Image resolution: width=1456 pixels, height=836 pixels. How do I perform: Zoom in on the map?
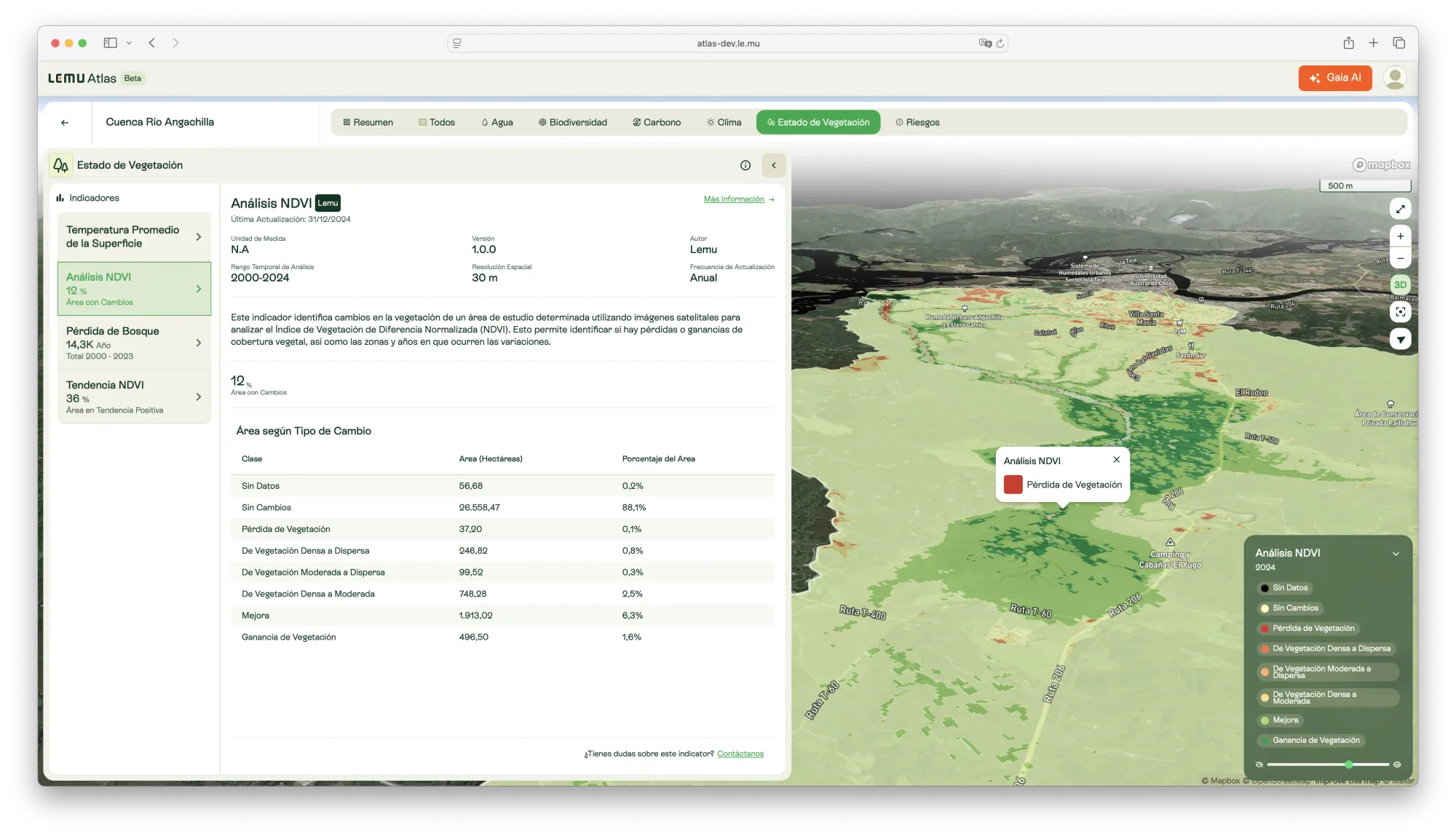point(1400,236)
